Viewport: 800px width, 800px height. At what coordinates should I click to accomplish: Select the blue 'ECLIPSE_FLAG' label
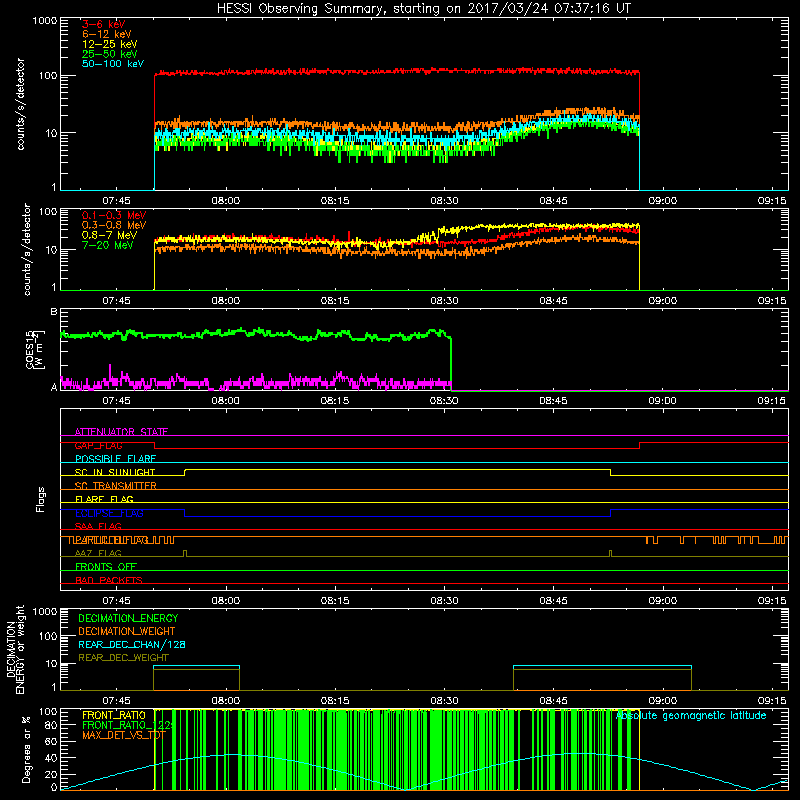coord(109,513)
